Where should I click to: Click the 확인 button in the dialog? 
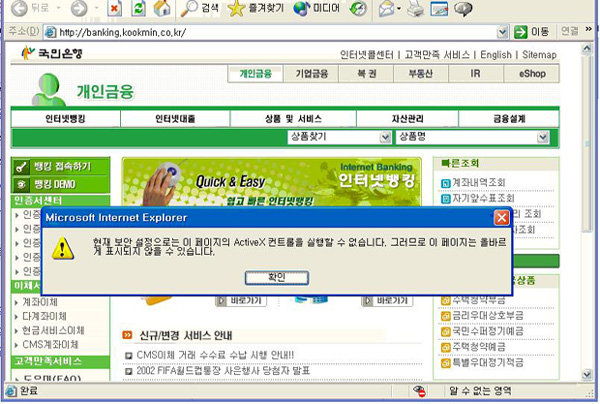click(x=277, y=278)
